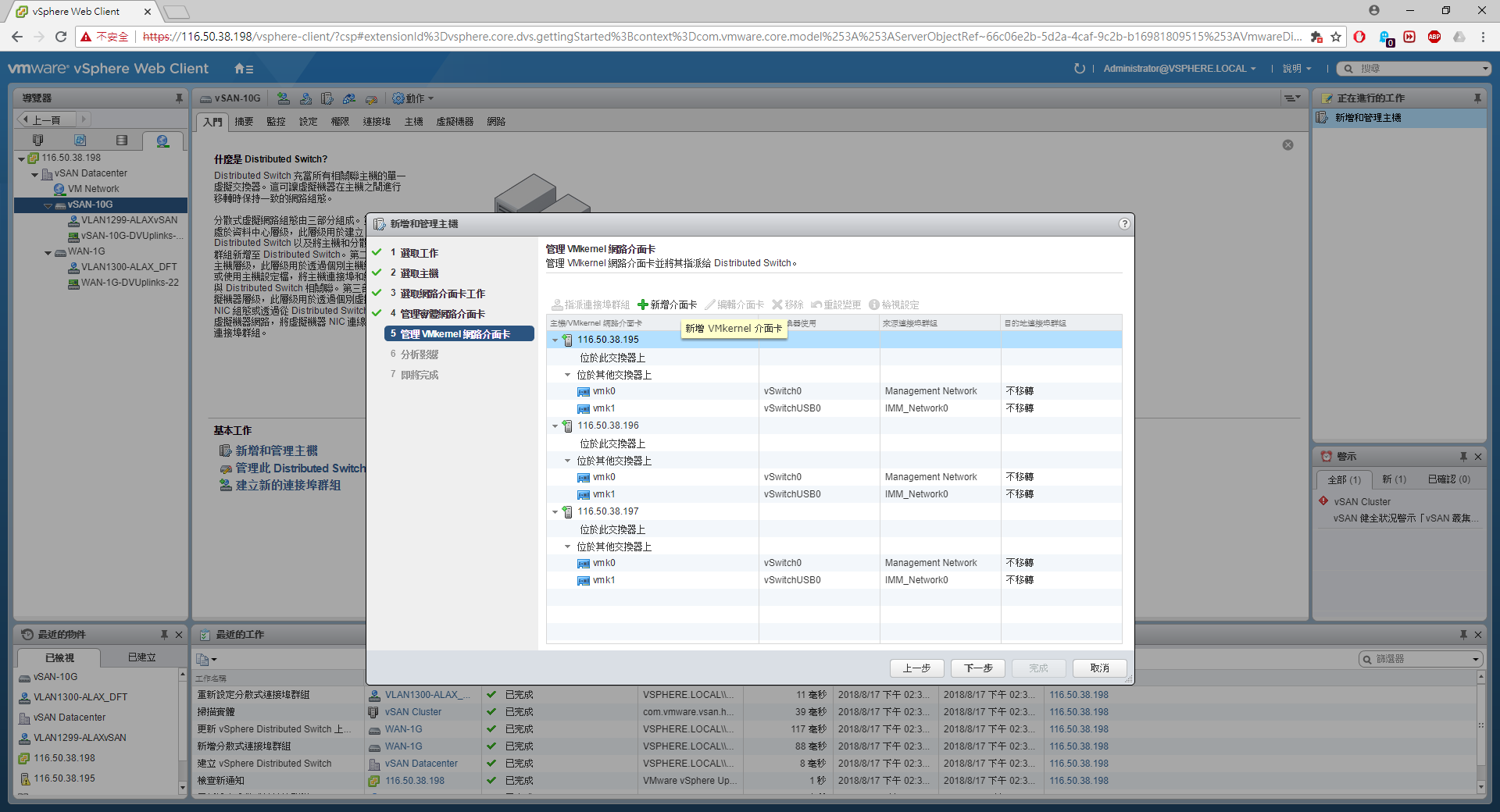Screen dimensions: 1500x812
Task: Click the export icon in 最近的工作 panel
Action: (x=205, y=660)
